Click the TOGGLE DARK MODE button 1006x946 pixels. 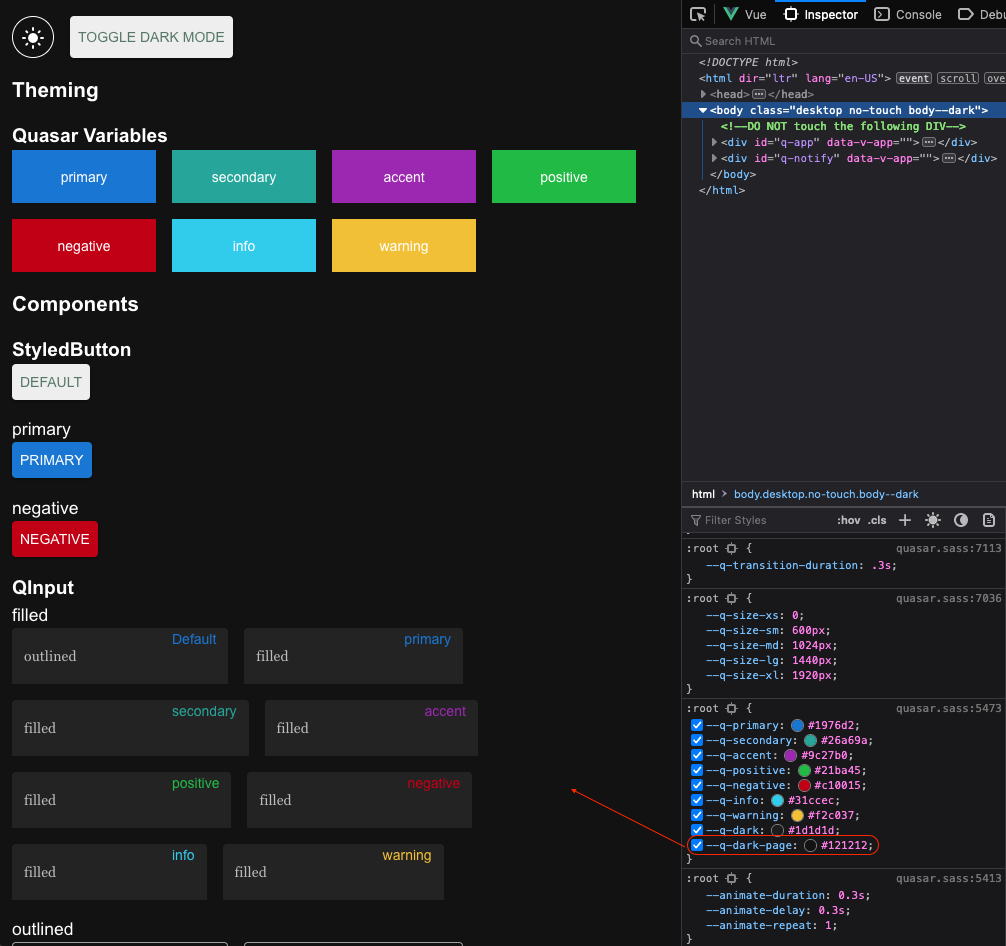151,36
